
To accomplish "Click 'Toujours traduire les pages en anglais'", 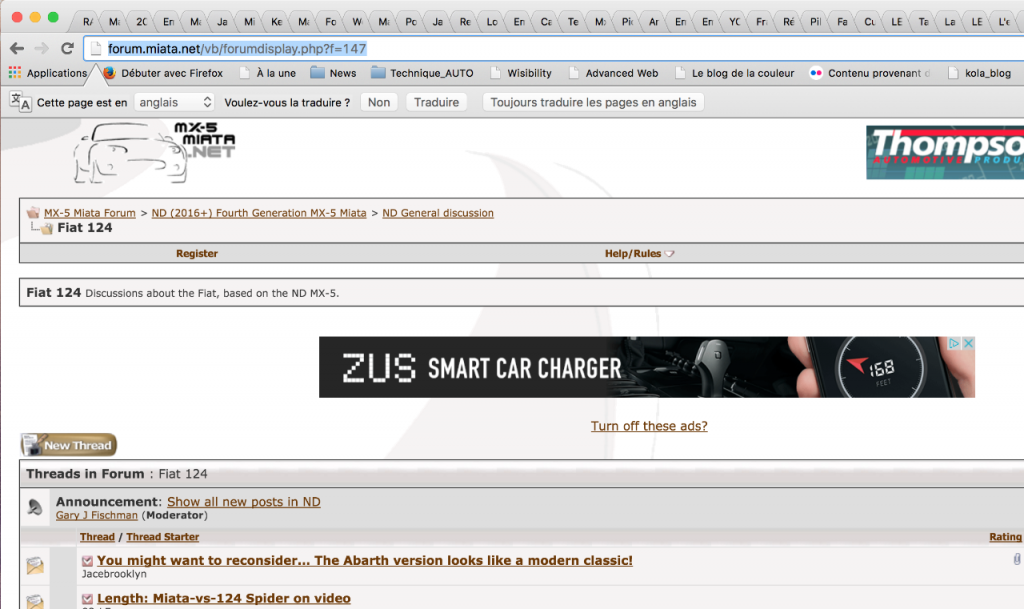I will [593, 102].
